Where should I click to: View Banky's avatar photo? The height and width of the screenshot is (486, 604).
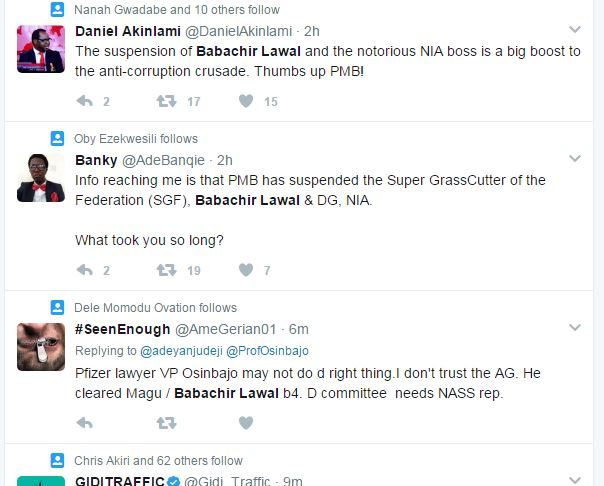click(41, 178)
